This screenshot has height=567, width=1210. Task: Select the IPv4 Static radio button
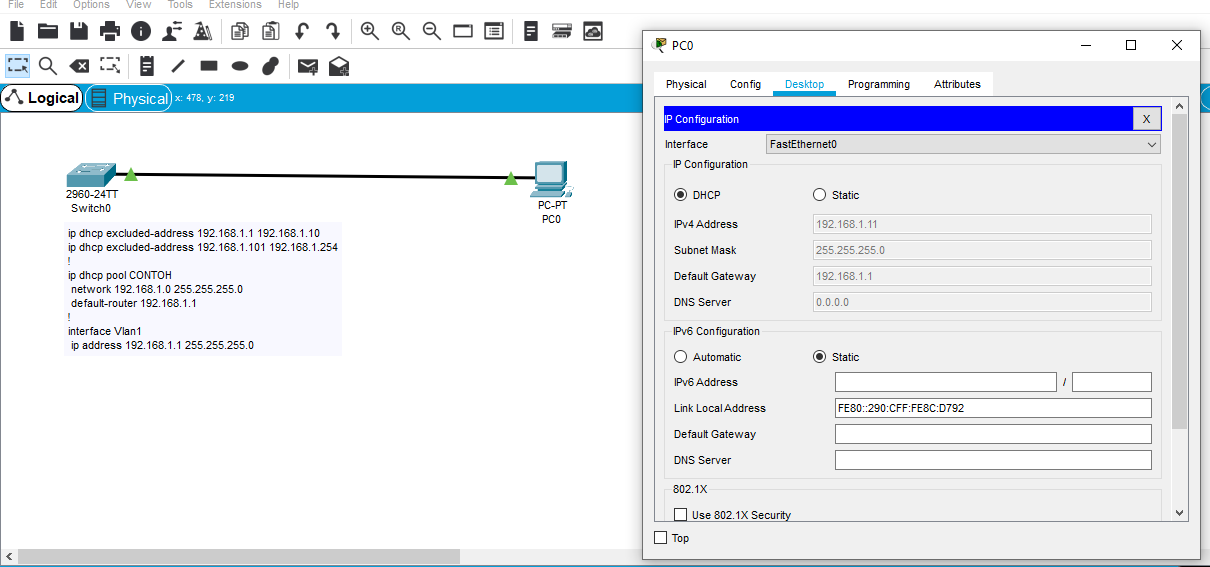(820, 195)
